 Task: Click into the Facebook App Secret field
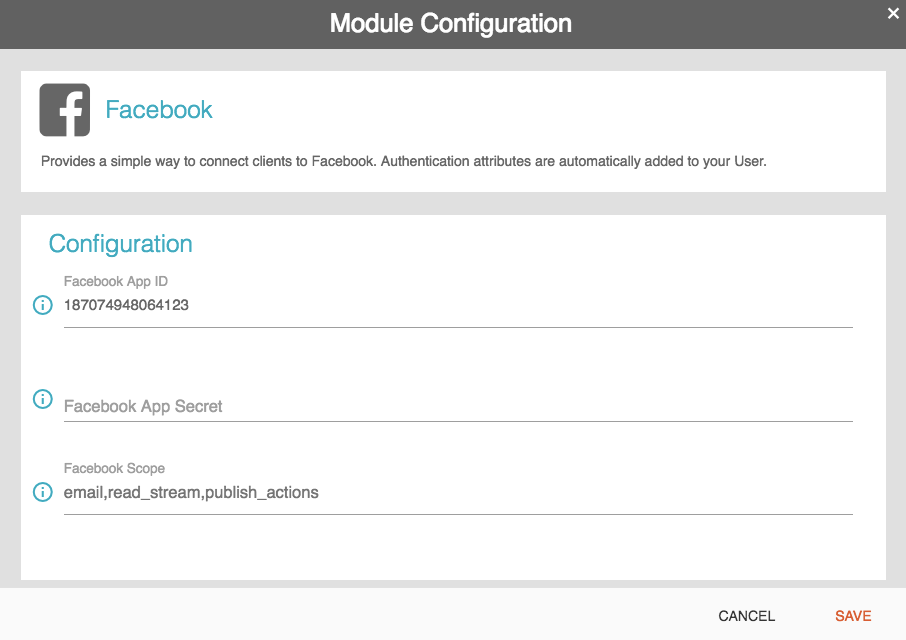pos(458,407)
